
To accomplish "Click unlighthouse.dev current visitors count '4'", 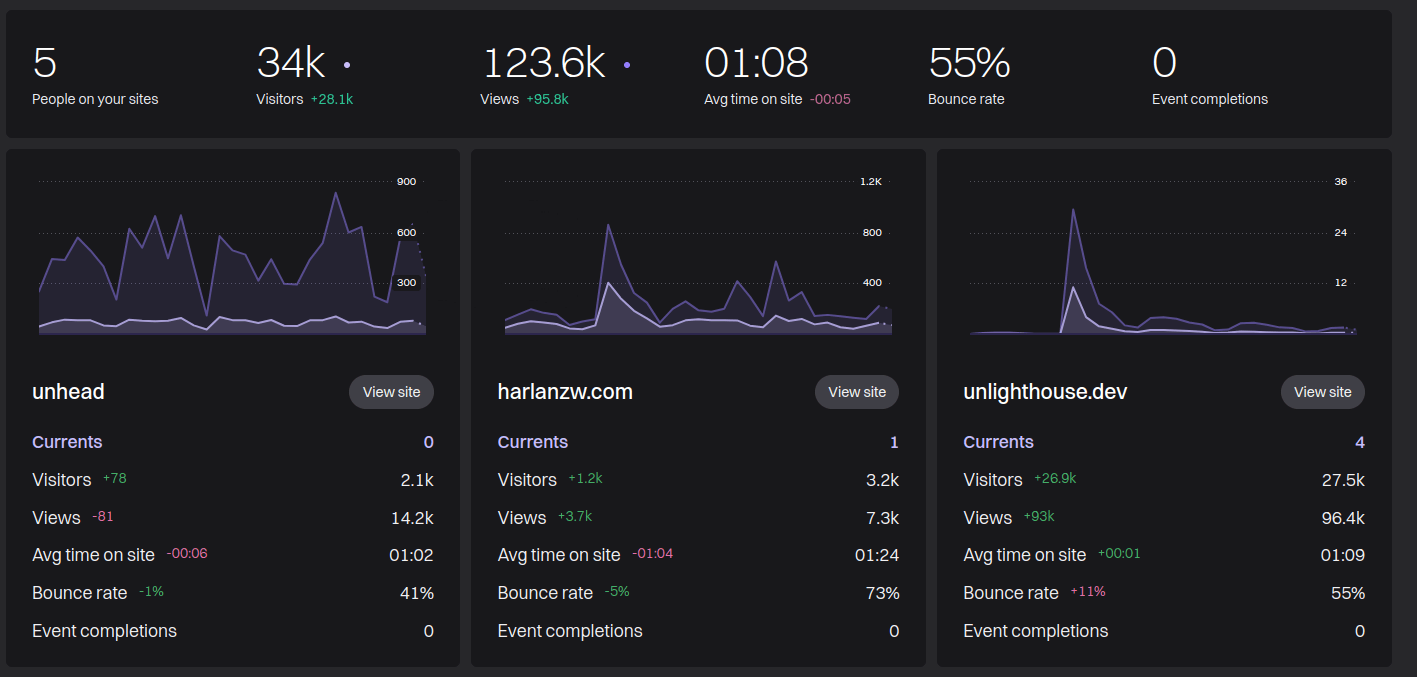I will tap(1360, 442).
